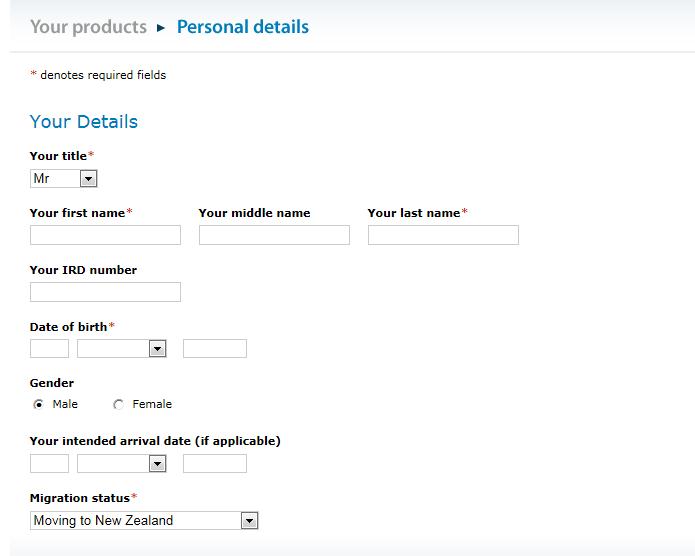Click the Migration status field label
This screenshot has height=556, width=695.
tap(80, 498)
